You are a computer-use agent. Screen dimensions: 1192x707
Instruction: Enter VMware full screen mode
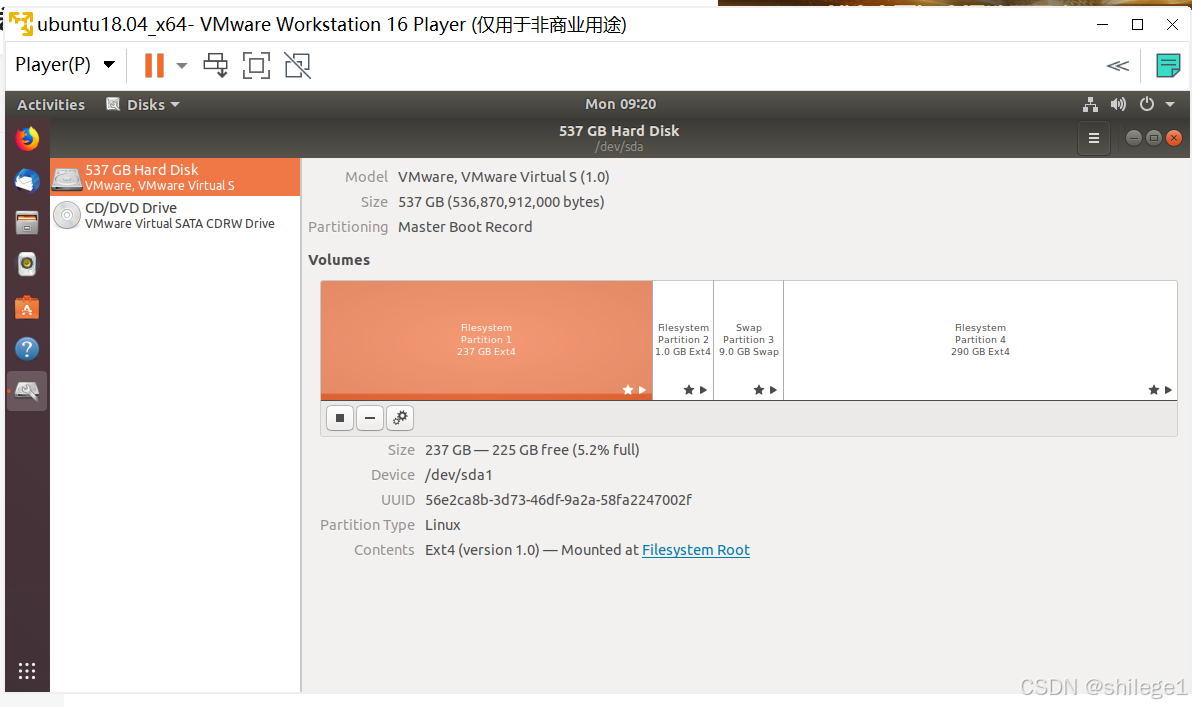[x=256, y=65]
